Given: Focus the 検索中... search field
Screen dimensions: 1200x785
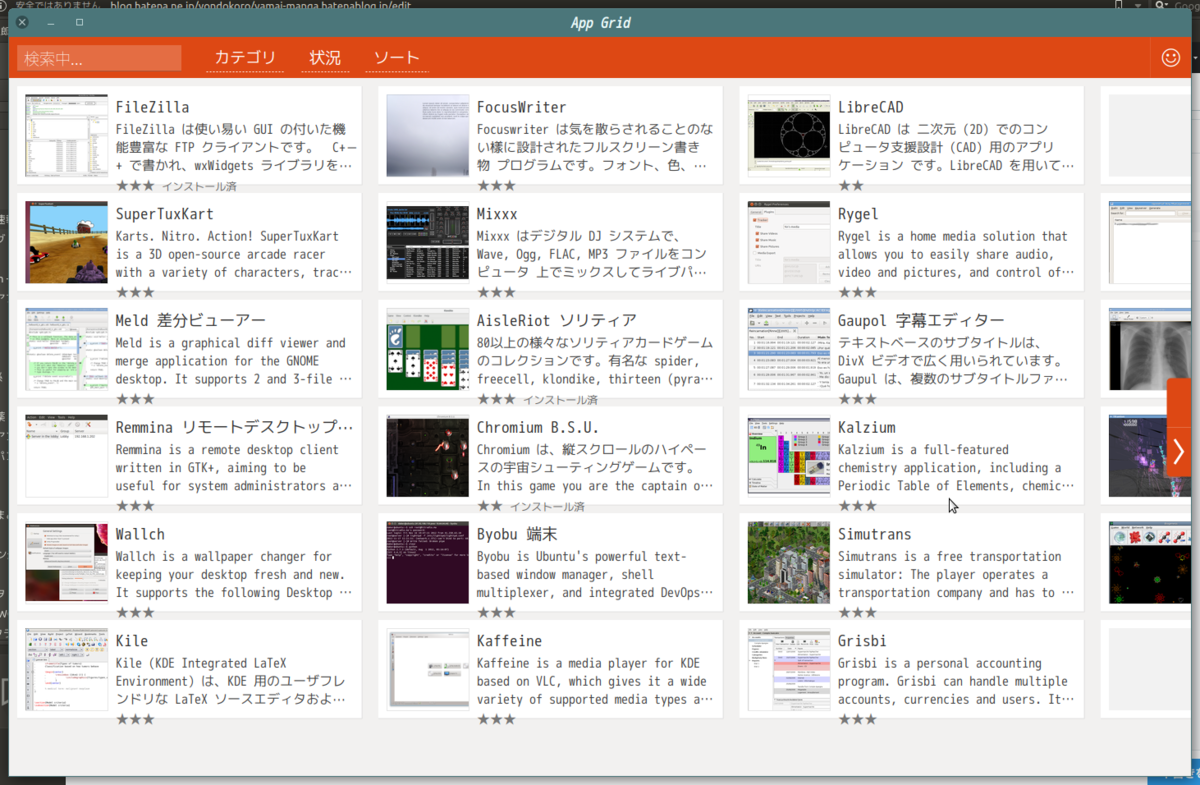Looking at the screenshot, I should click(x=99, y=58).
